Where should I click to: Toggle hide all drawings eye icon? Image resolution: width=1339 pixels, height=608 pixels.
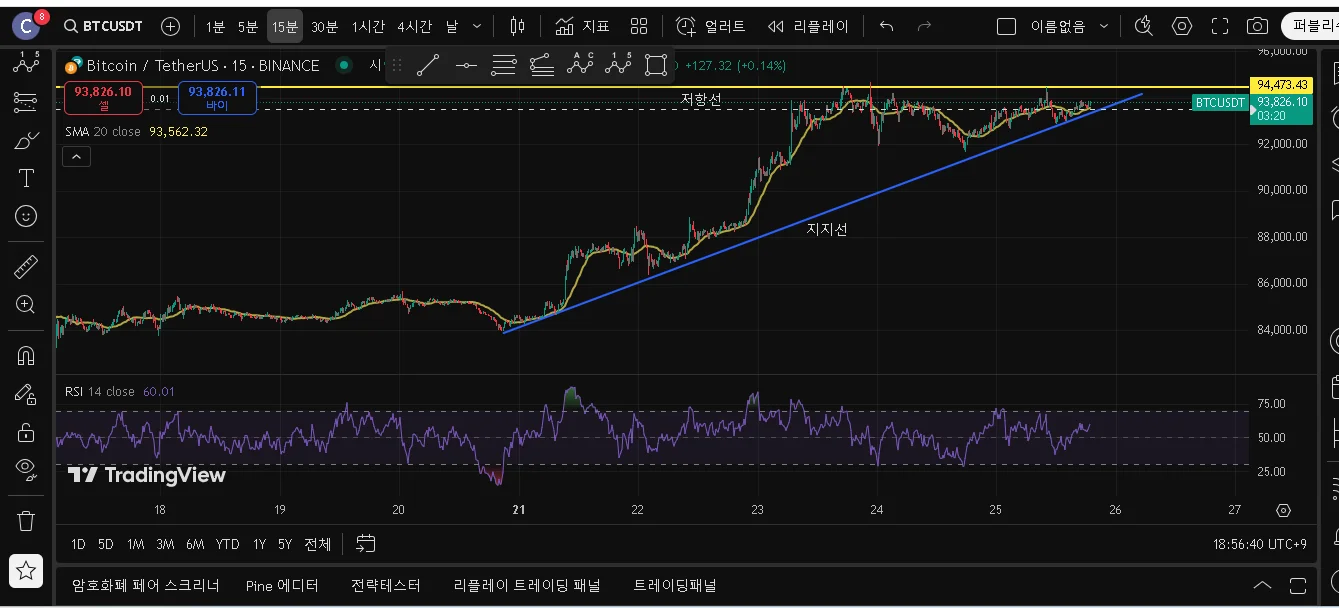point(26,470)
